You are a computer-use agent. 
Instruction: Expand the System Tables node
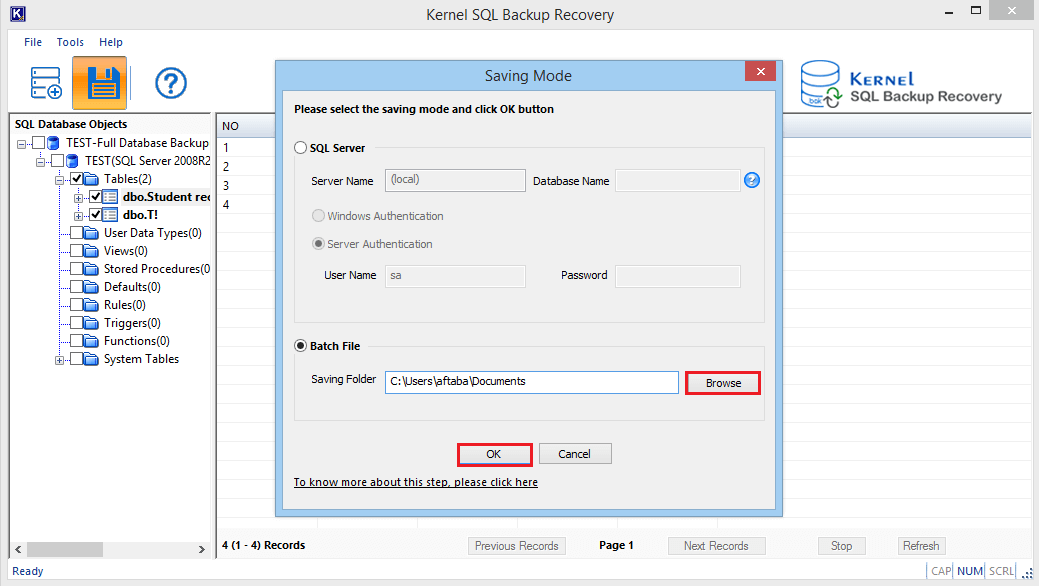pyautogui.click(x=60, y=359)
